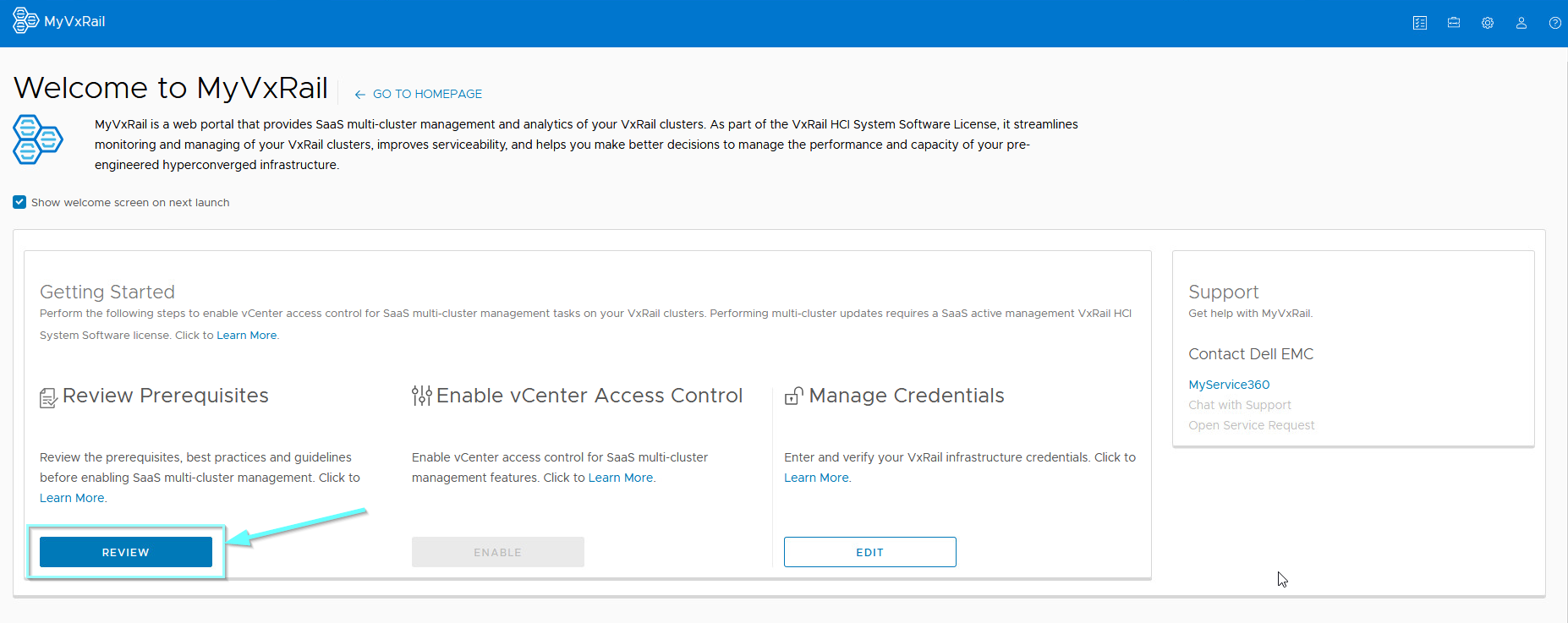Click the Welcome to MyVxRail heading

click(171, 88)
